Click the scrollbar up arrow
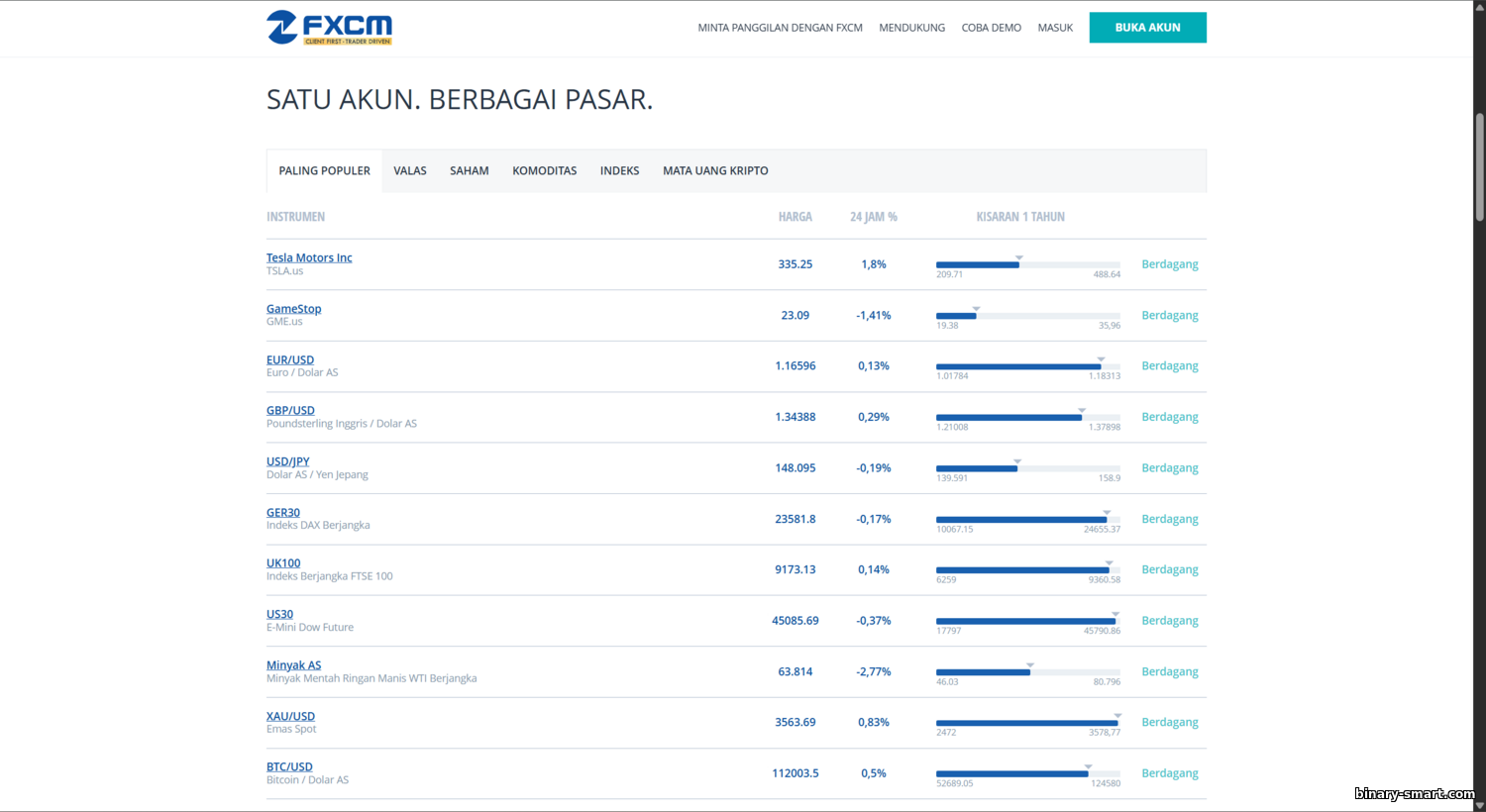 pos(1479,8)
